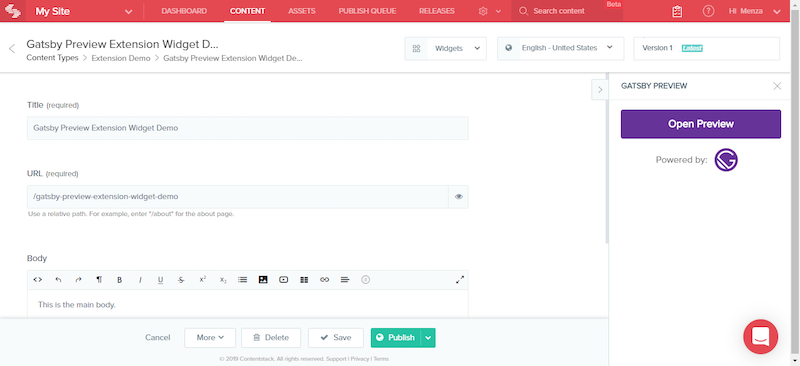Screen dimensions: 800x366
Task: Insert an image in Body
Action: point(263,280)
